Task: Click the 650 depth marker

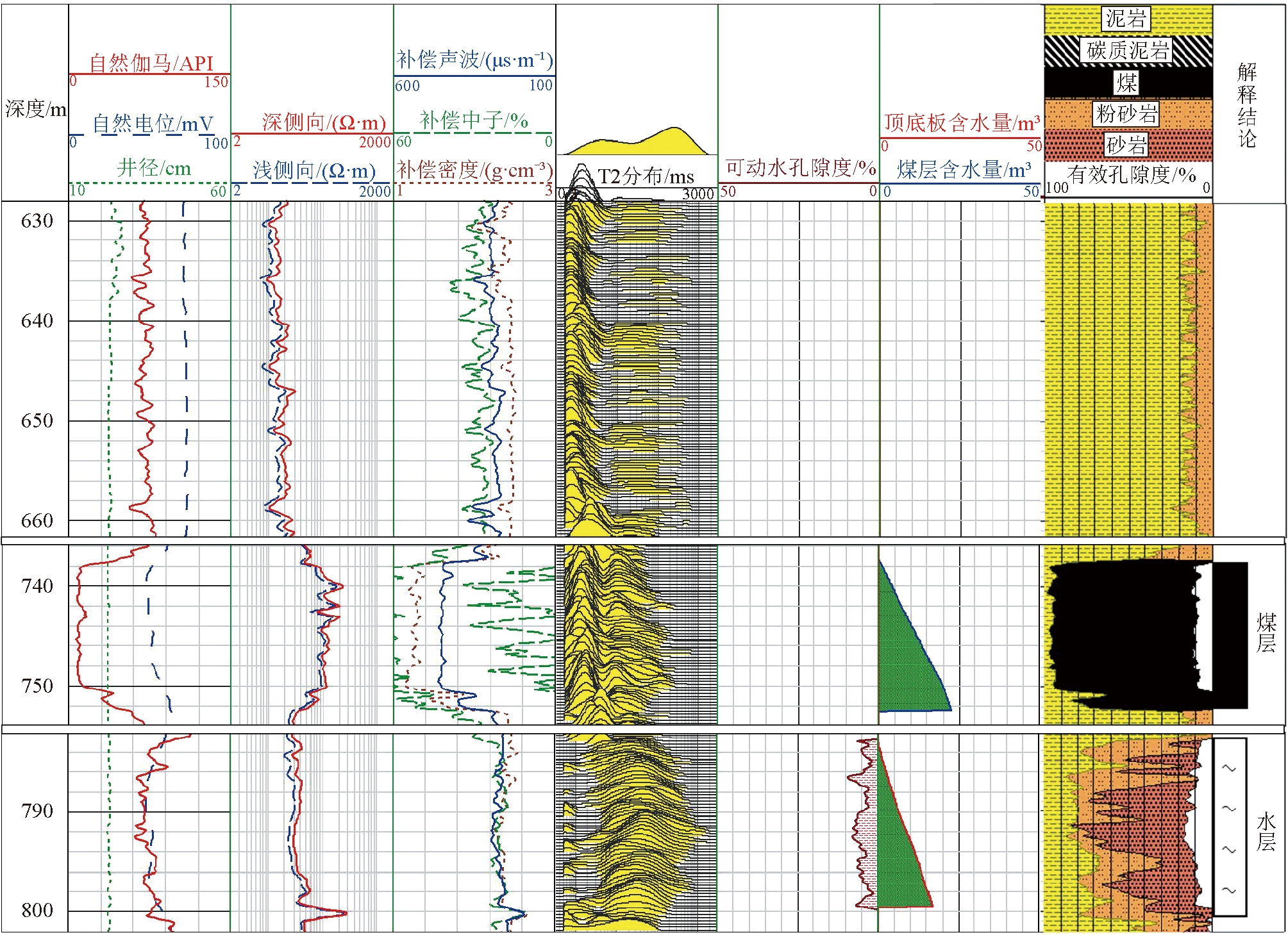Action: point(37,421)
